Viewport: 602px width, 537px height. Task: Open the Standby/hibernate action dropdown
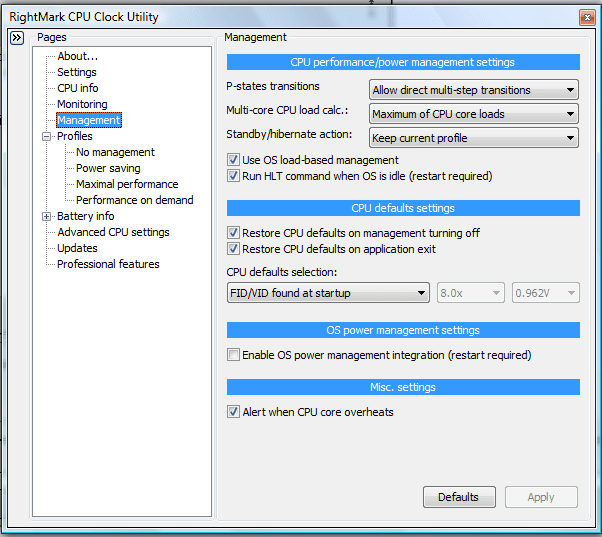tap(473, 138)
